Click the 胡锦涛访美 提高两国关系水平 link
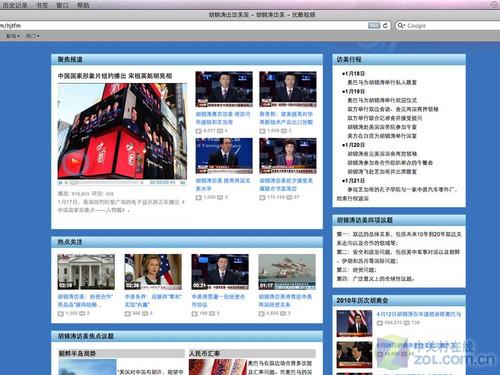Image resolution: width=500 pixels, height=375 pixels. (223, 184)
